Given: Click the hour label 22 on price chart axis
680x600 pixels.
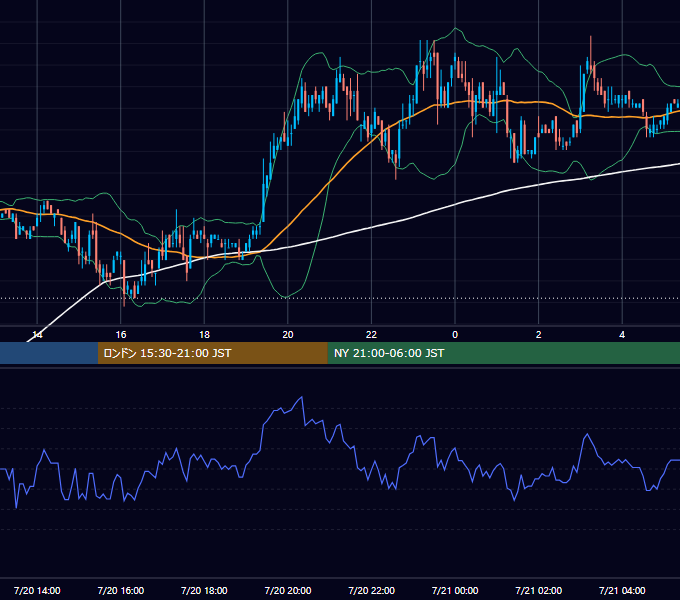Looking at the screenshot, I should click(371, 335).
